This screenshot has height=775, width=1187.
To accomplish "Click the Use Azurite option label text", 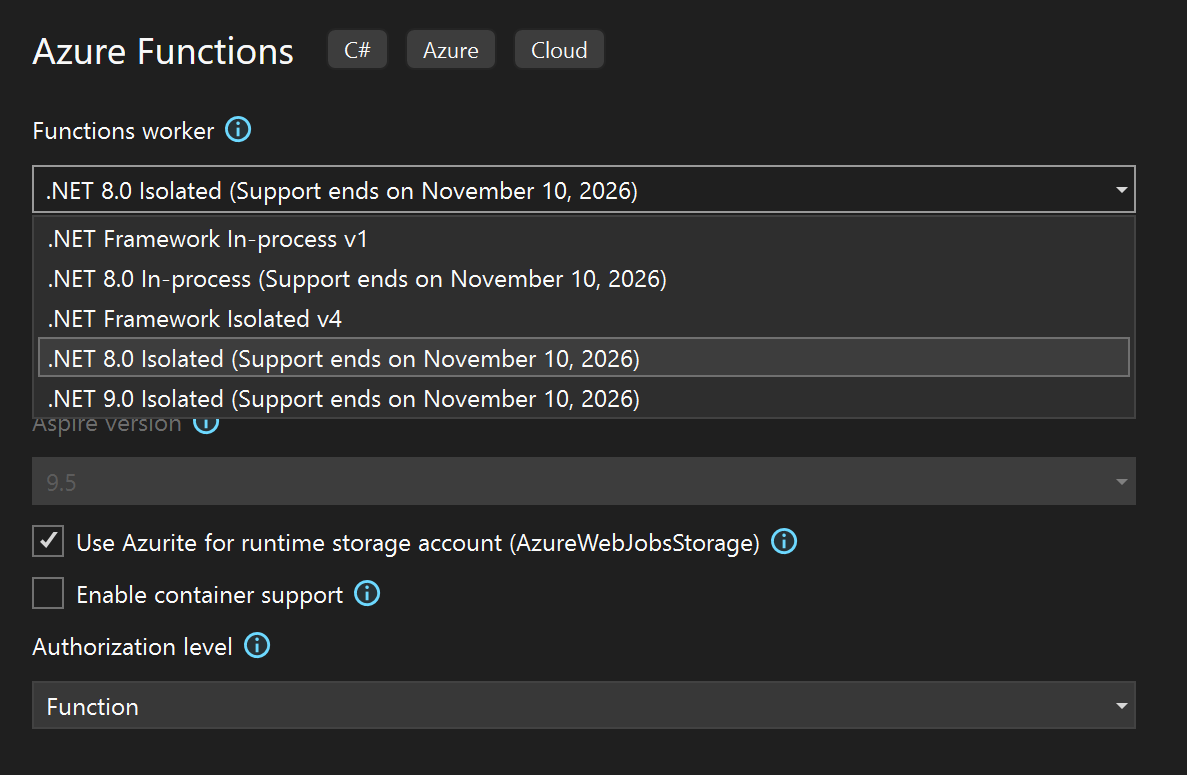I will pos(418,543).
